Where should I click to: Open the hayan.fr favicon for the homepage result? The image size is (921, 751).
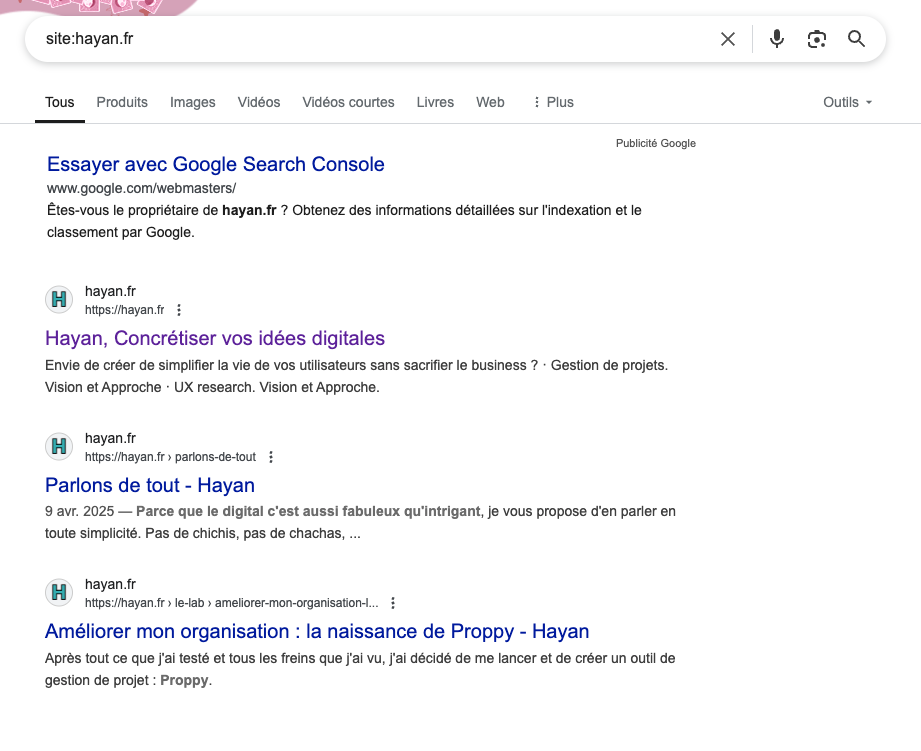tap(59, 299)
